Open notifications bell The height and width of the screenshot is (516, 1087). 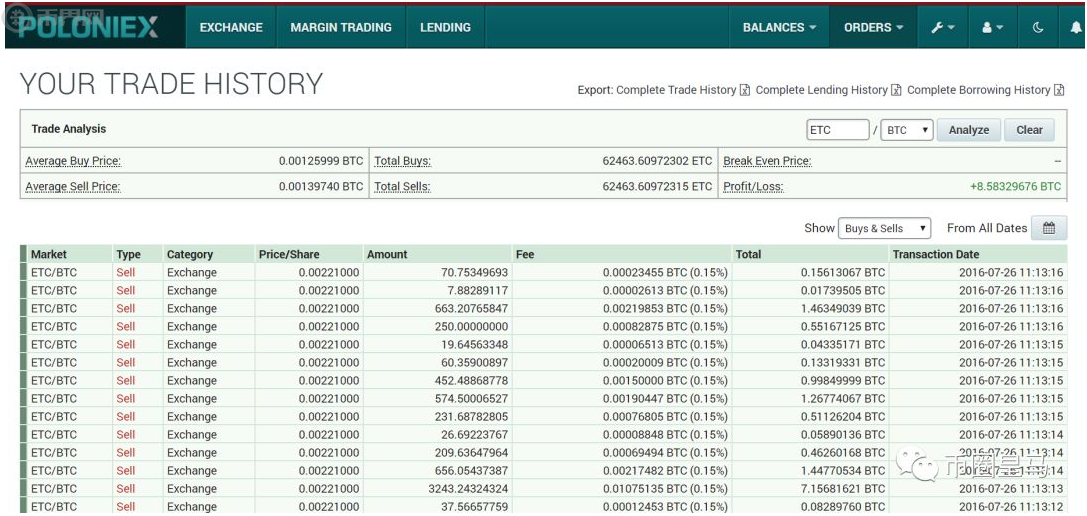1075,27
